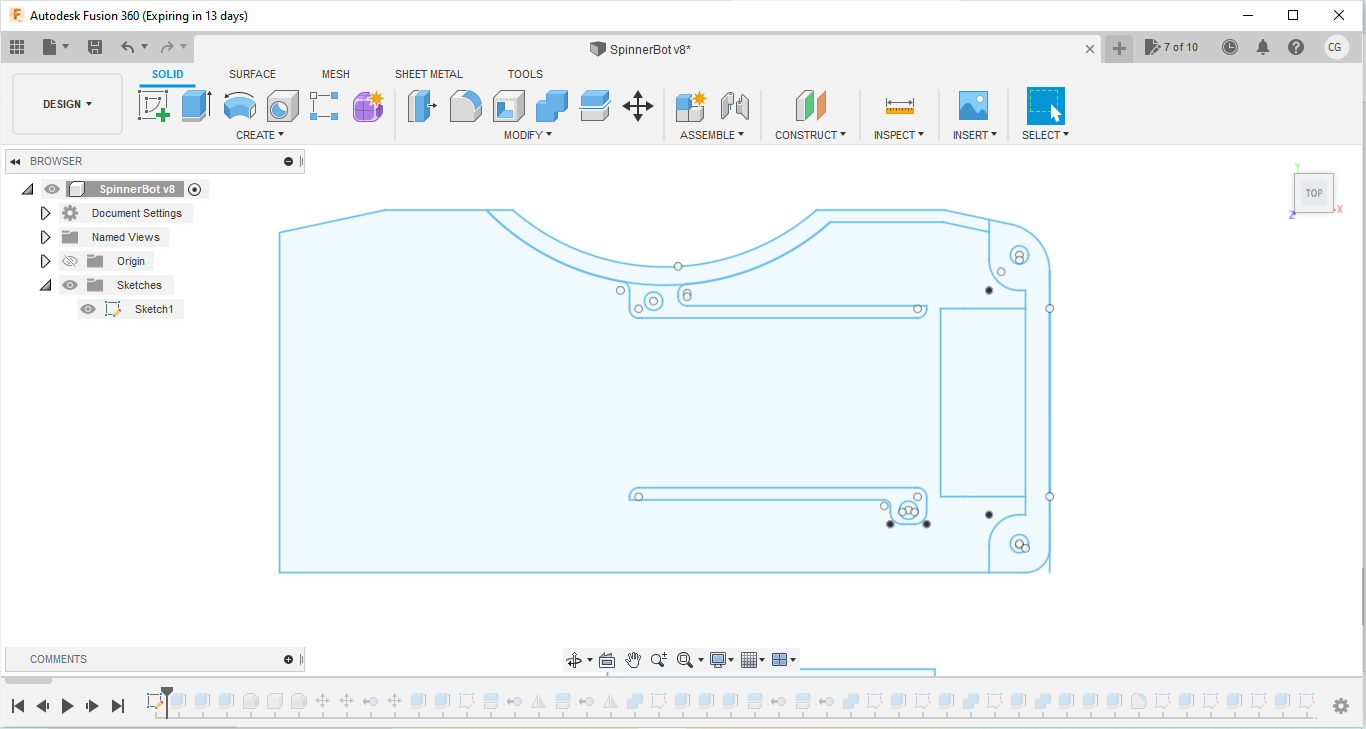
Task: Open the Job Status clock icon
Action: tap(1230, 47)
